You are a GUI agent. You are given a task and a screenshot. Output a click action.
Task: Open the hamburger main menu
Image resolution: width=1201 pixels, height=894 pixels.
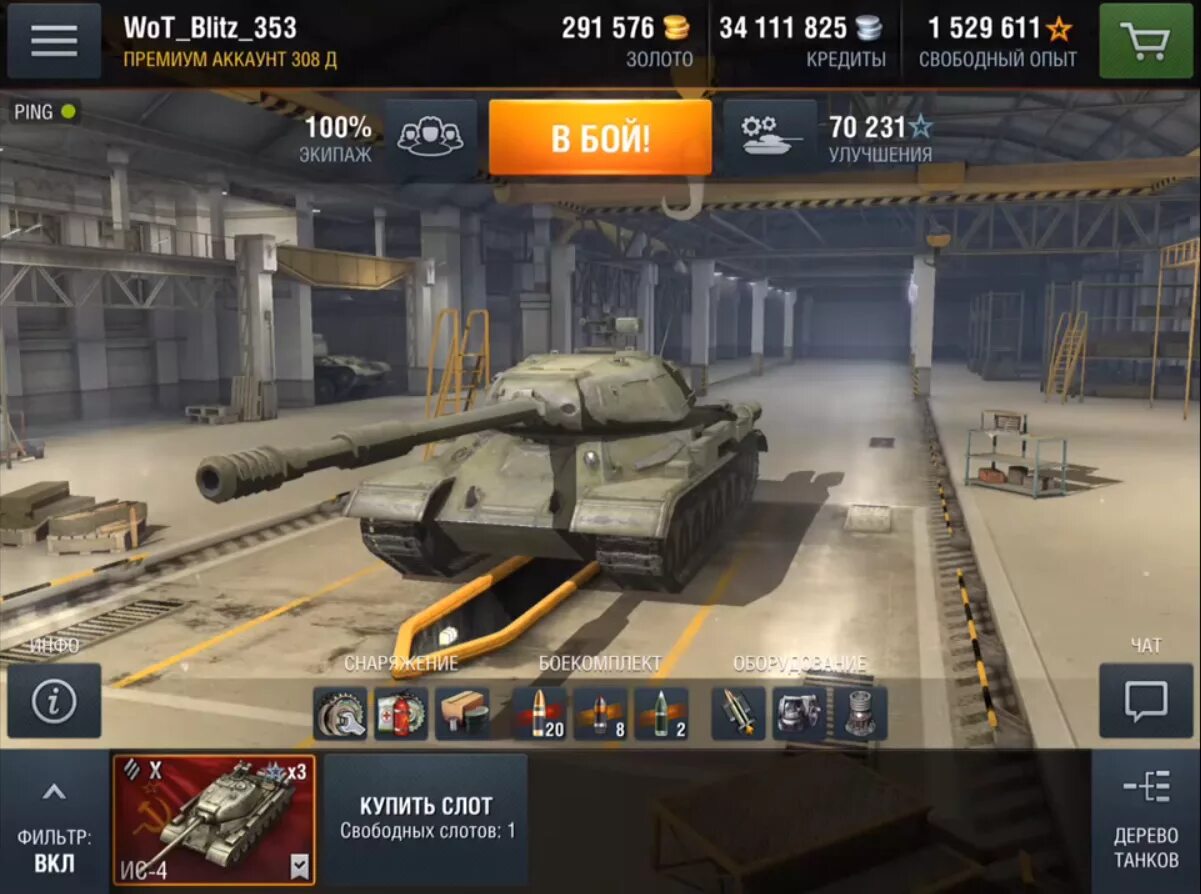[54, 40]
